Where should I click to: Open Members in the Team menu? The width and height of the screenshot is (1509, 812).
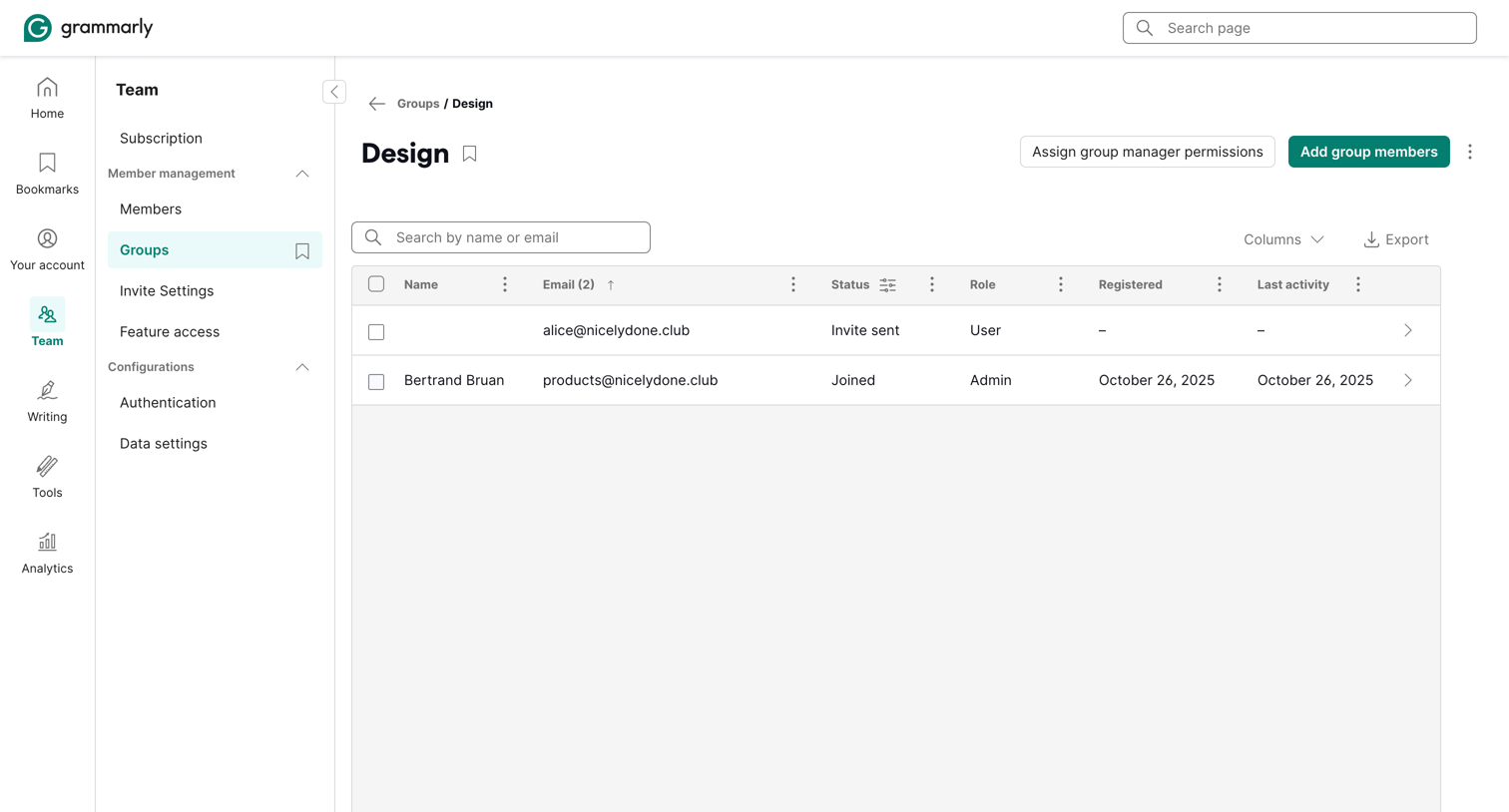coord(151,209)
